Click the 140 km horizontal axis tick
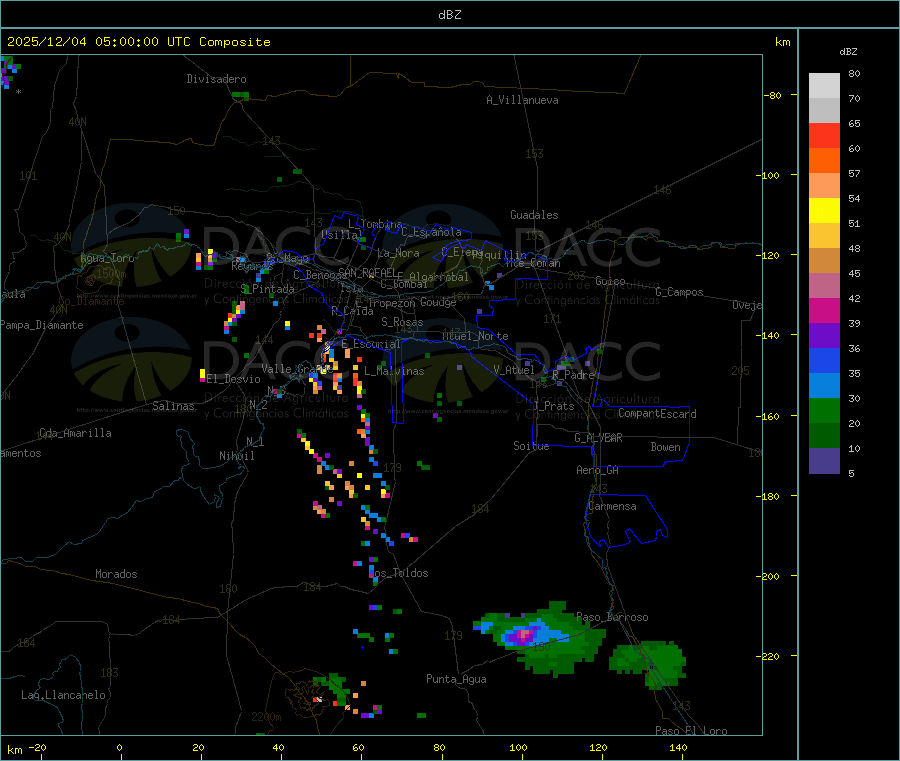Viewport: 900px width, 761px height. (x=678, y=747)
